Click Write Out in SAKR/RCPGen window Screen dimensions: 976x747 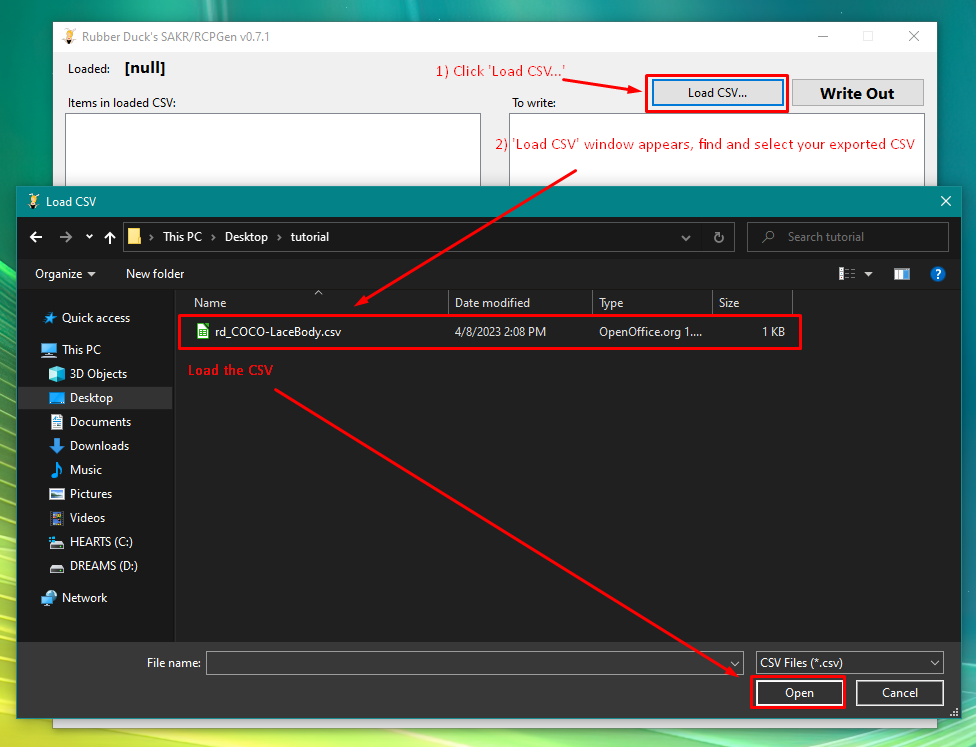(857, 93)
